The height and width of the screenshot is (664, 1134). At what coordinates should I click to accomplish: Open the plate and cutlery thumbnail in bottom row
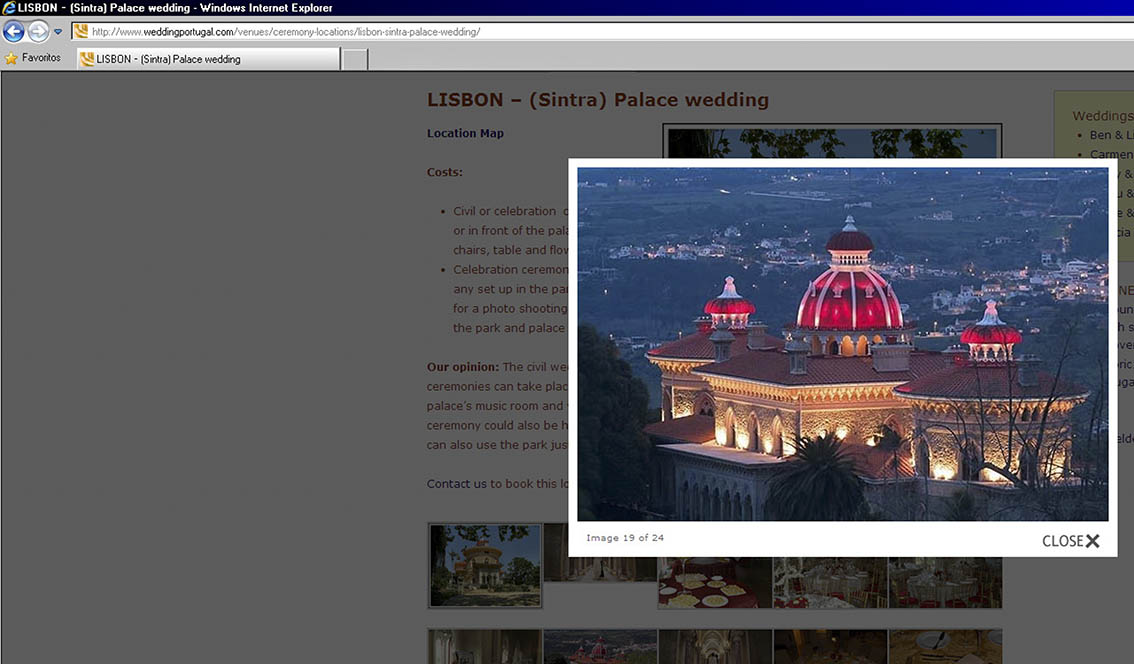(945, 647)
